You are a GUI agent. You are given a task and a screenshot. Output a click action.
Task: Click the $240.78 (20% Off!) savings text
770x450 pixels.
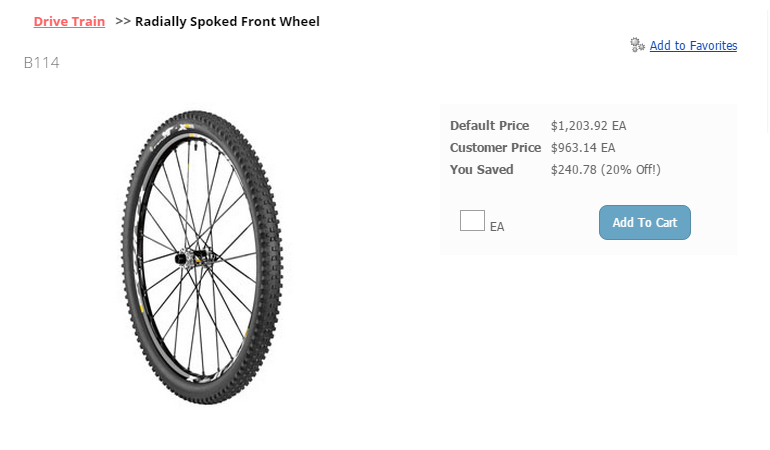[x=605, y=170]
